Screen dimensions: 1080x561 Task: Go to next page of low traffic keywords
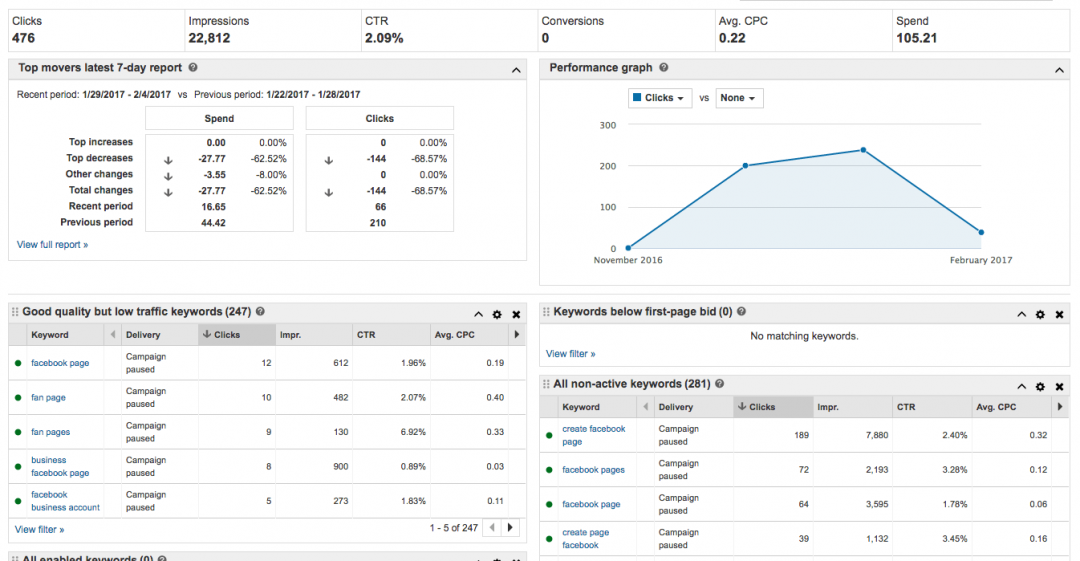coord(511,528)
